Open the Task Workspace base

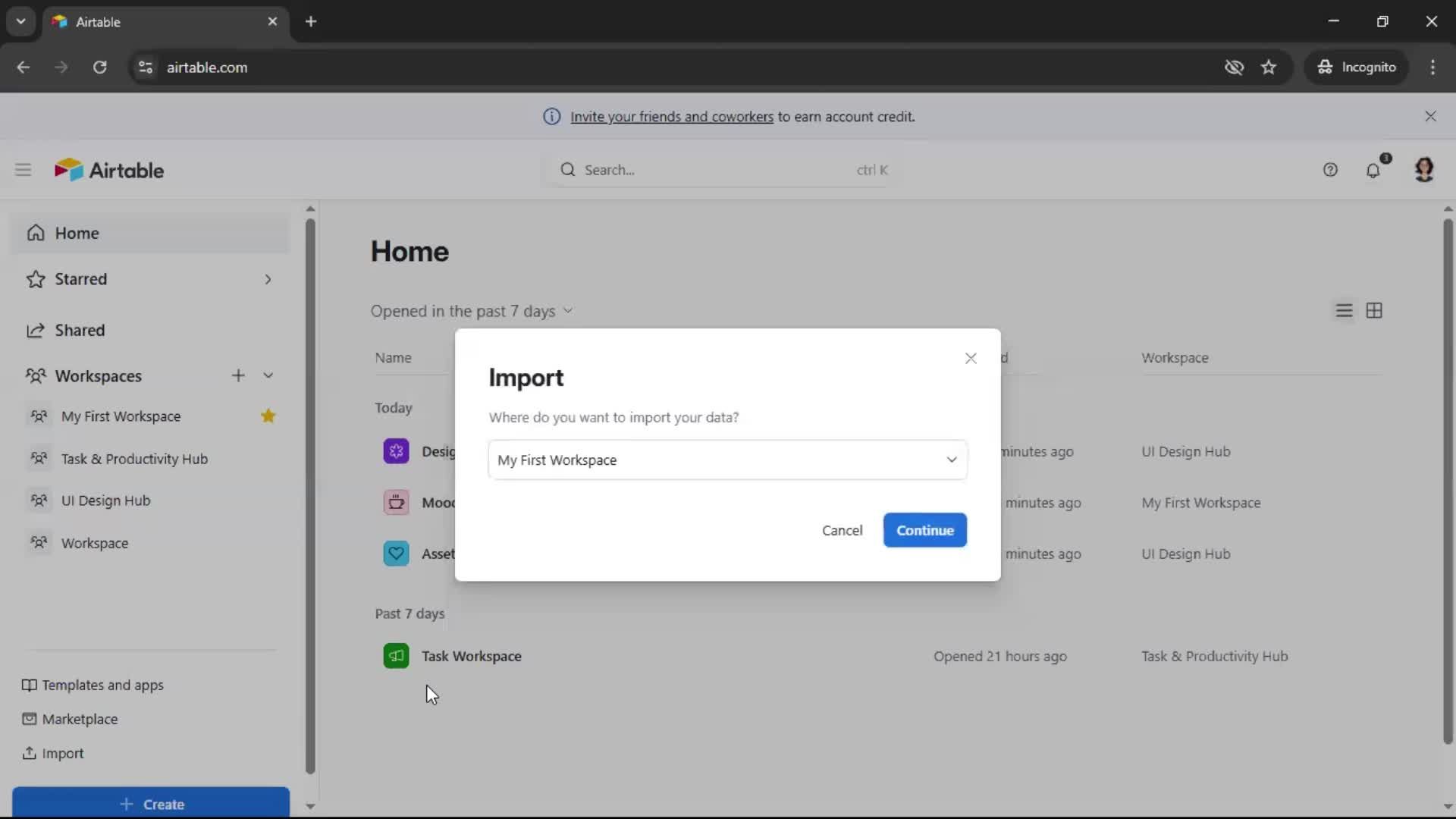click(x=472, y=657)
